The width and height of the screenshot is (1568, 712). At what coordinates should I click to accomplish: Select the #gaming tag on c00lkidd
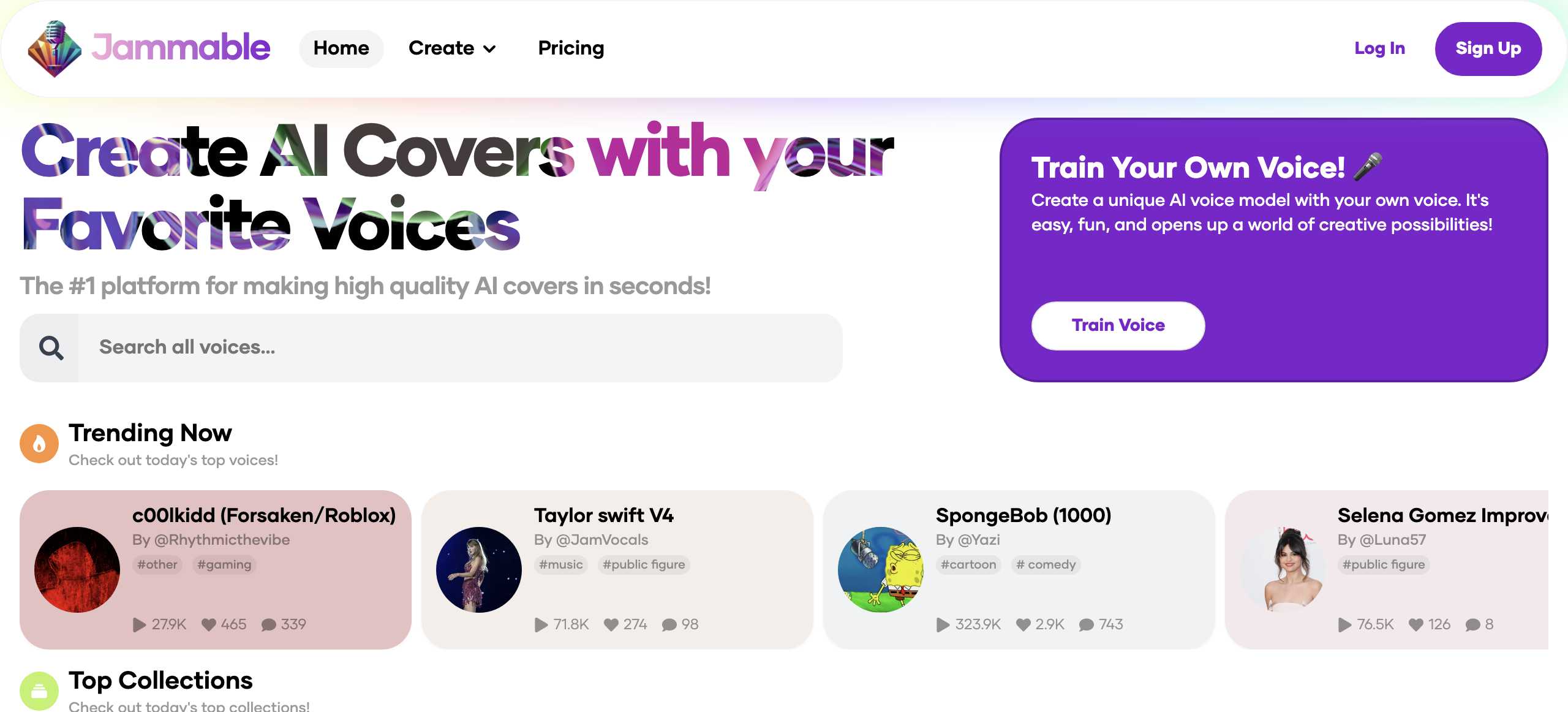(224, 564)
